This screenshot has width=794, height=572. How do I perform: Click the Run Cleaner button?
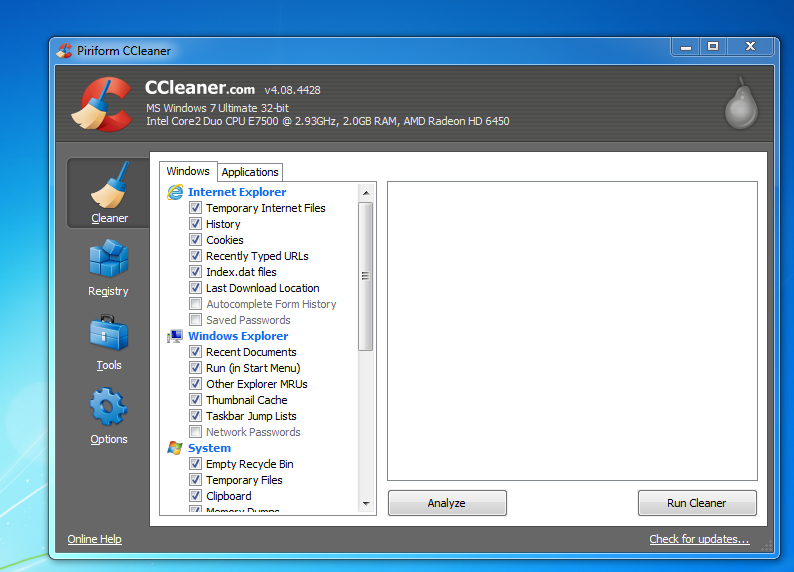[697, 503]
